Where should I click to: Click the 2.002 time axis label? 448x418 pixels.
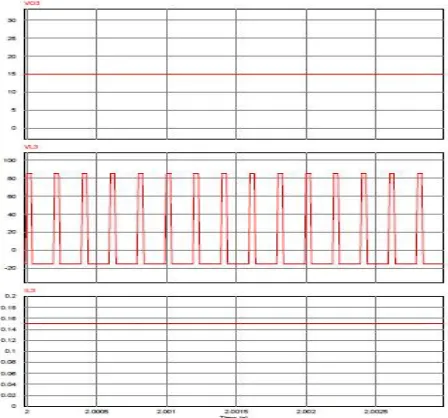pyautogui.click(x=306, y=411)
